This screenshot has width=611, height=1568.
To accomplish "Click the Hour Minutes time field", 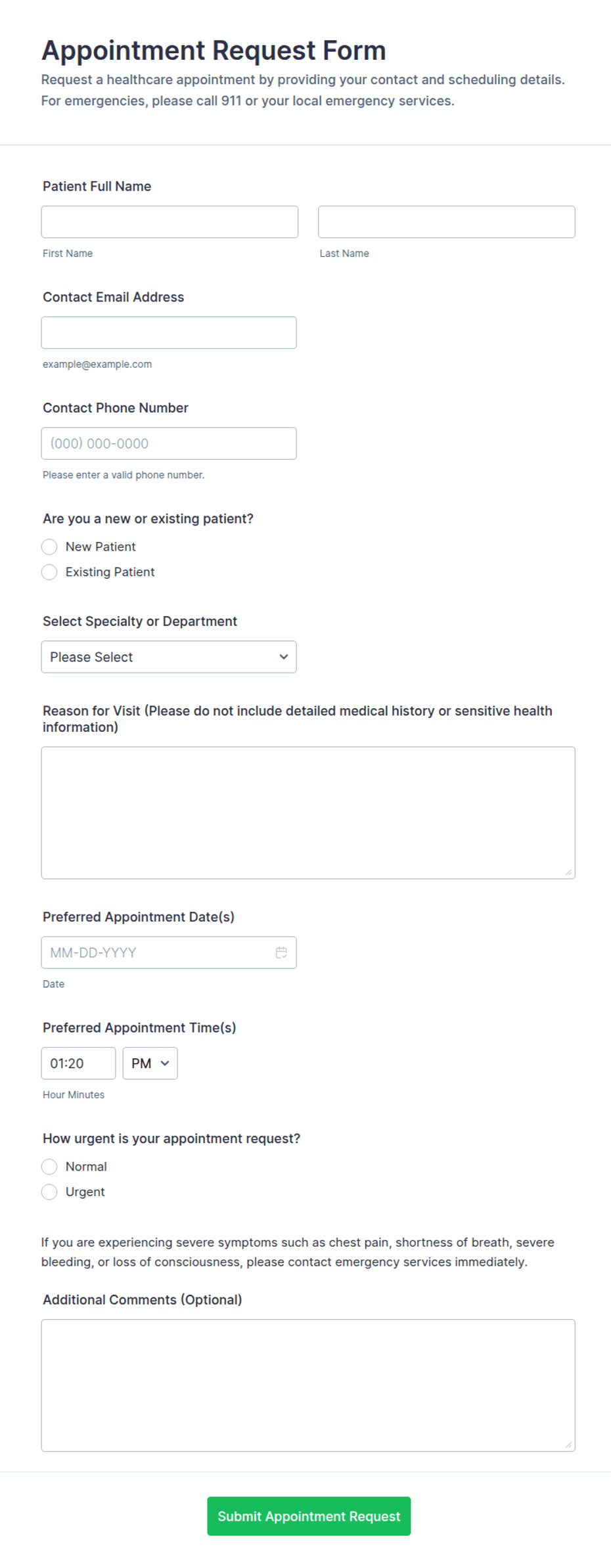I will coord(79,1064).
